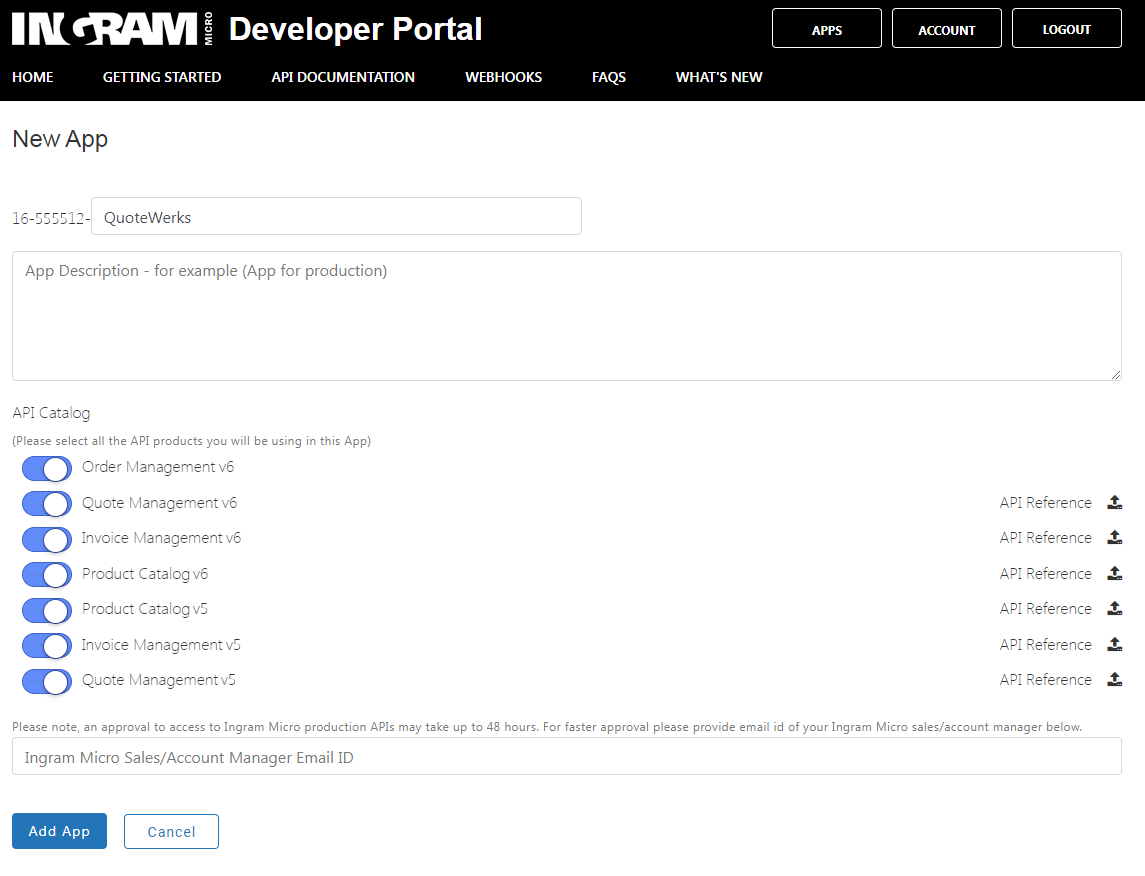Toggle Quote Management v6 switch
Screen dimensions: 1145x876
click(47, 504)
